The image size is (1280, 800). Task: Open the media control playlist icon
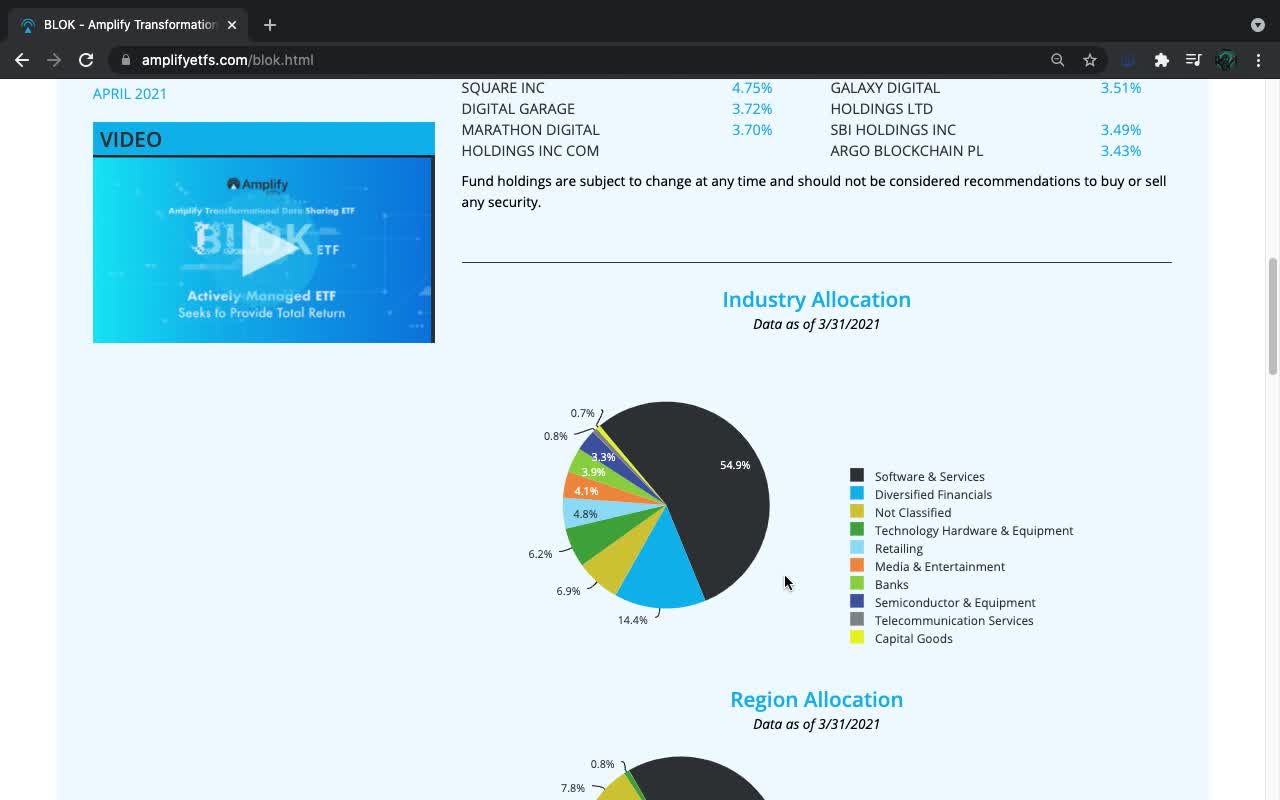(1193, 60)
